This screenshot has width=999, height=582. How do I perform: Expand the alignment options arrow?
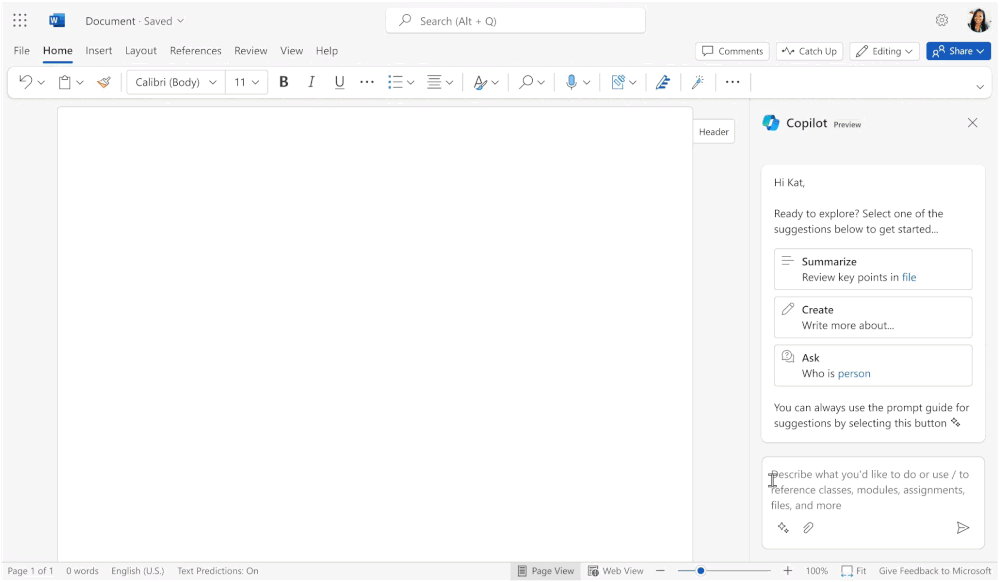449,82
